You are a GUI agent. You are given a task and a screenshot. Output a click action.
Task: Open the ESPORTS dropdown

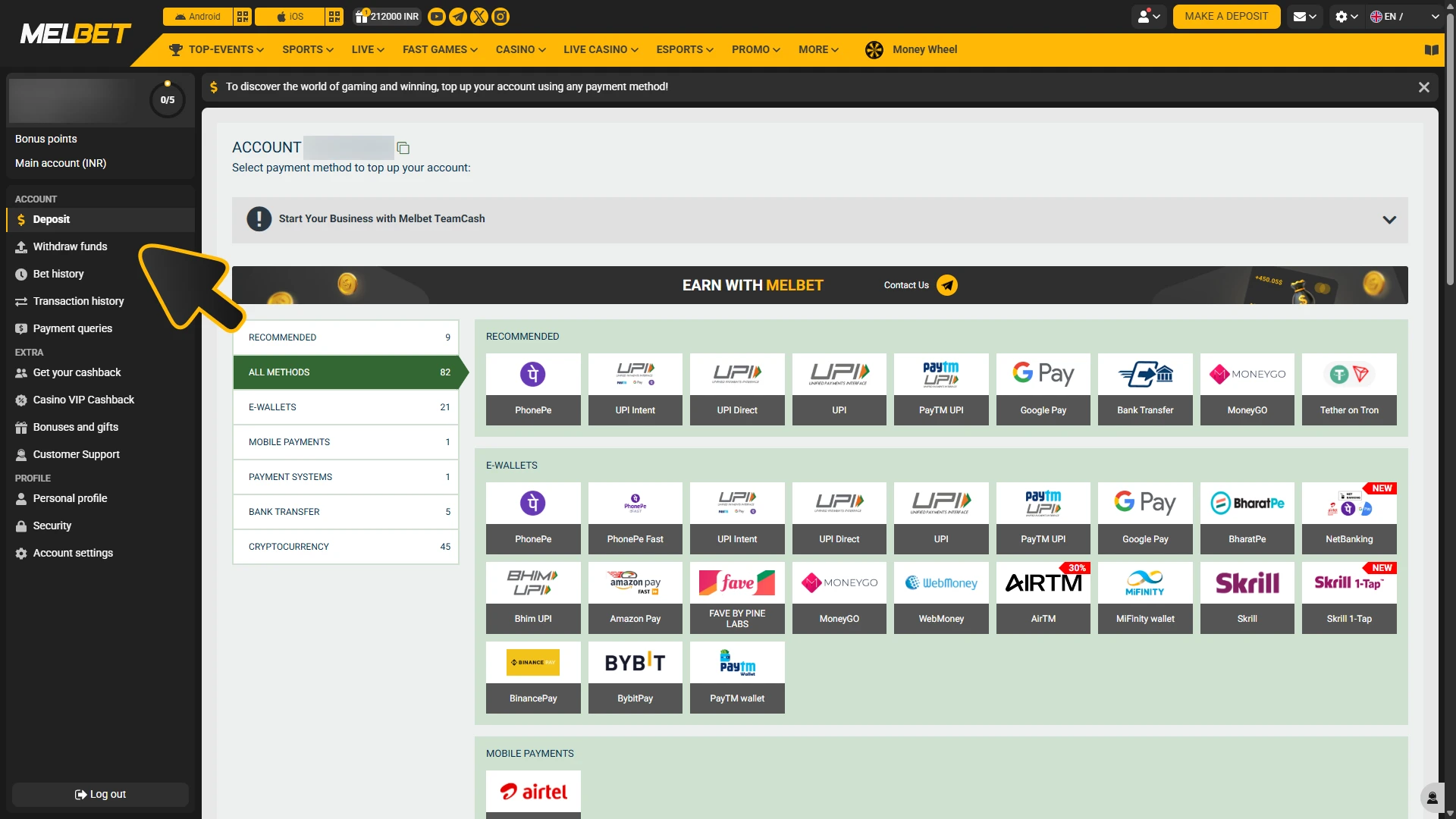[685, 50]
